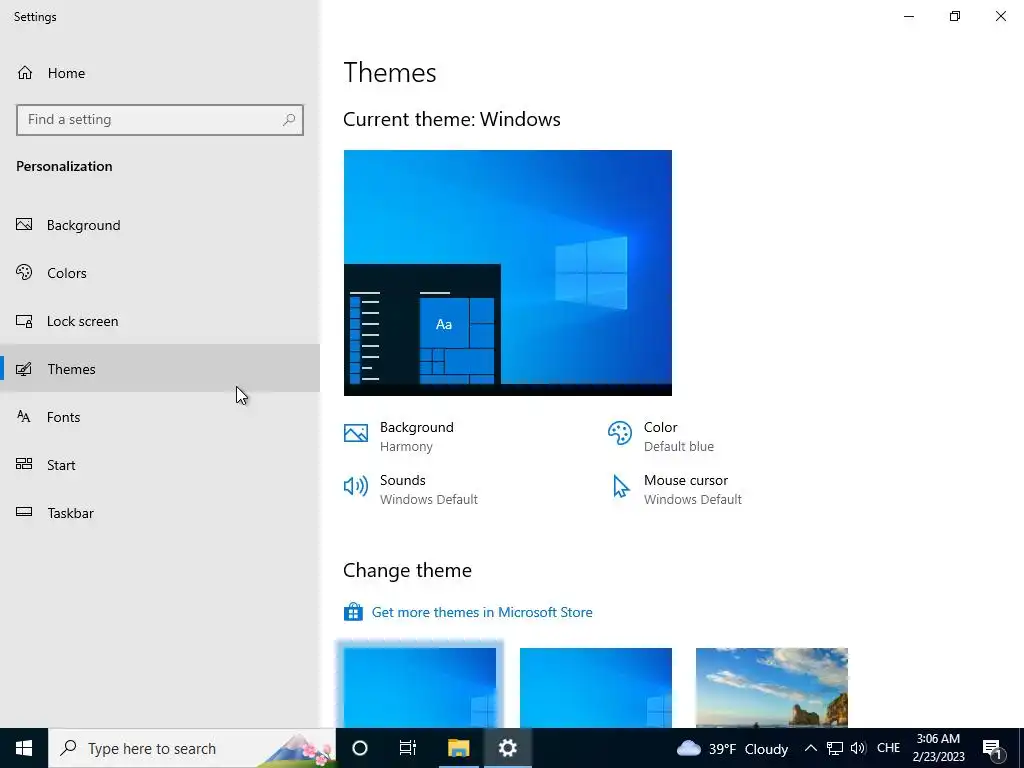Click the CHE language indicator
The image size is (1024, 768).
pyautogui.click(x=888, y=748)
